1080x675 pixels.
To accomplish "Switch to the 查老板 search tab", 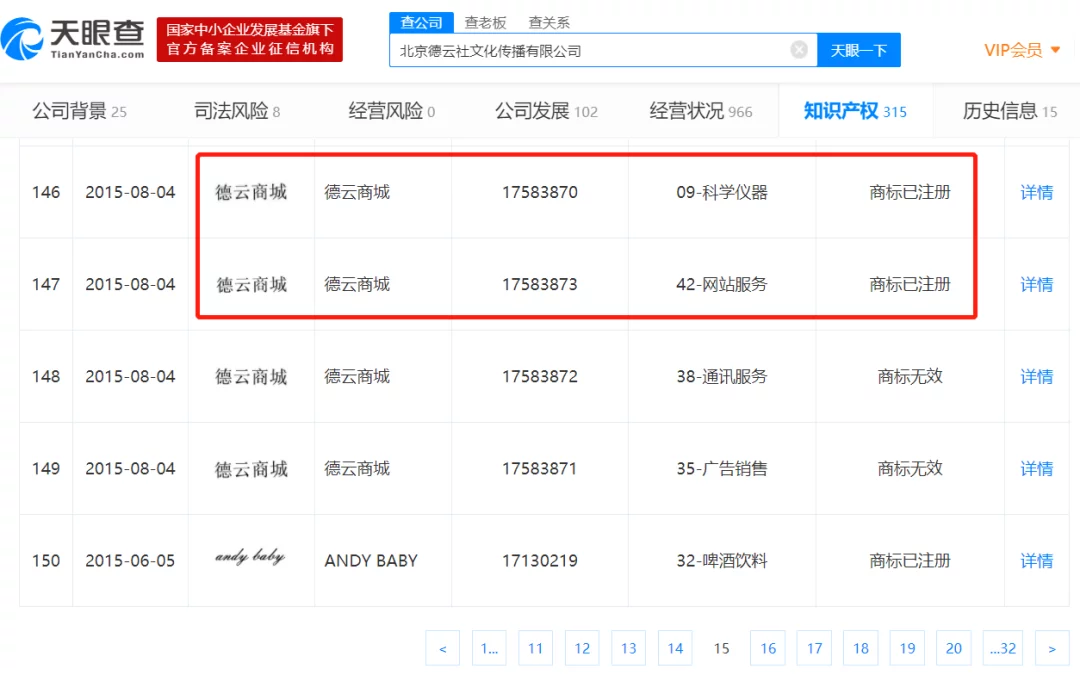I will [485, 22].
